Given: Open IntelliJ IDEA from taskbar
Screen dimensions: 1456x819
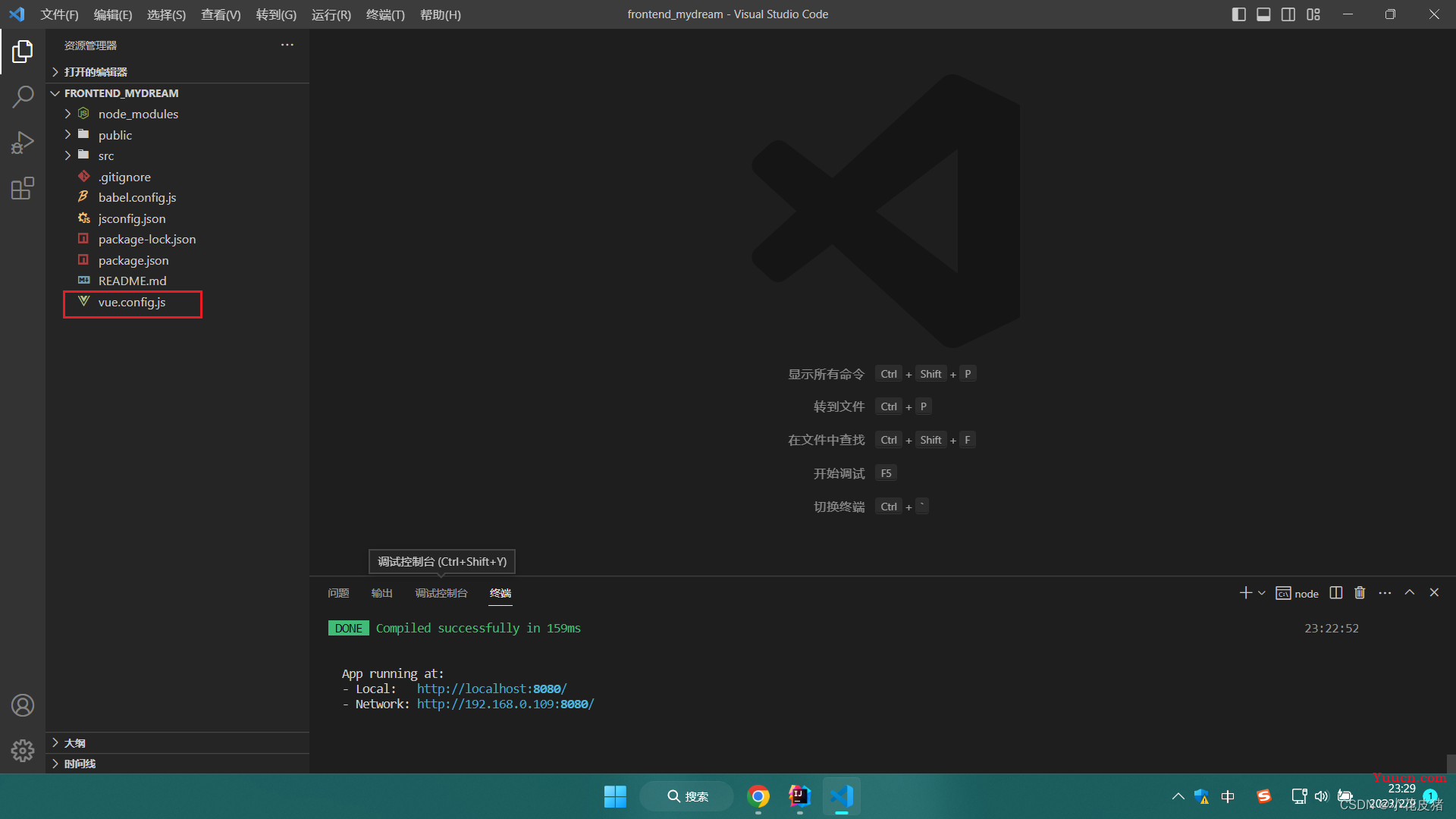Looking at the screenshot, I should (799, 796).
